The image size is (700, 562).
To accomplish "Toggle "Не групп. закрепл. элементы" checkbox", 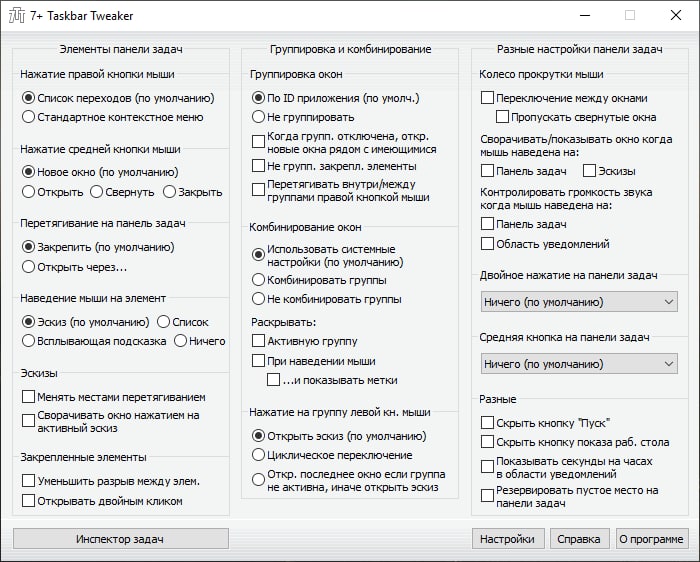I will (259, 165).
